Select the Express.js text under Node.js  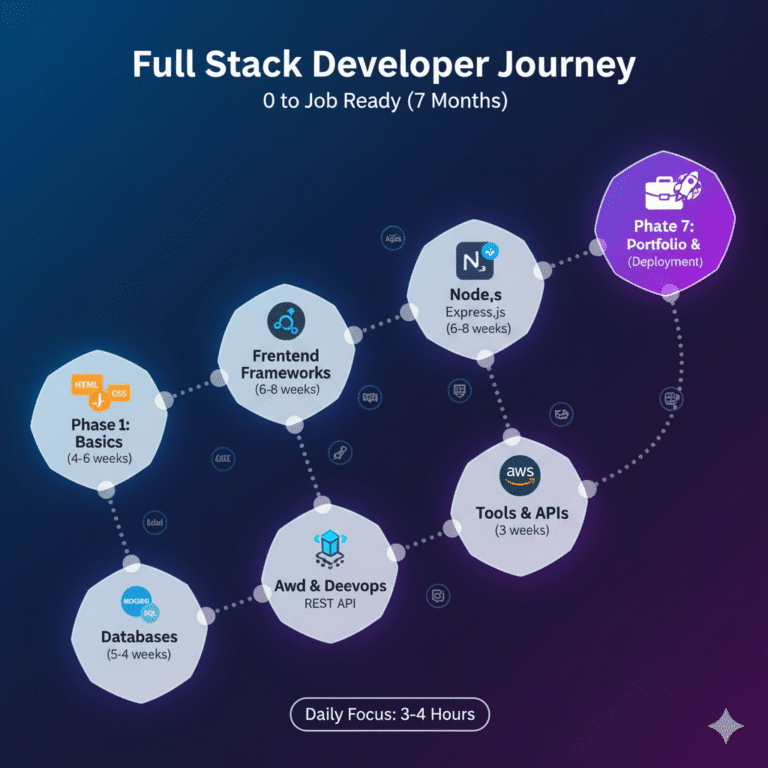click(x=476, y=312)
